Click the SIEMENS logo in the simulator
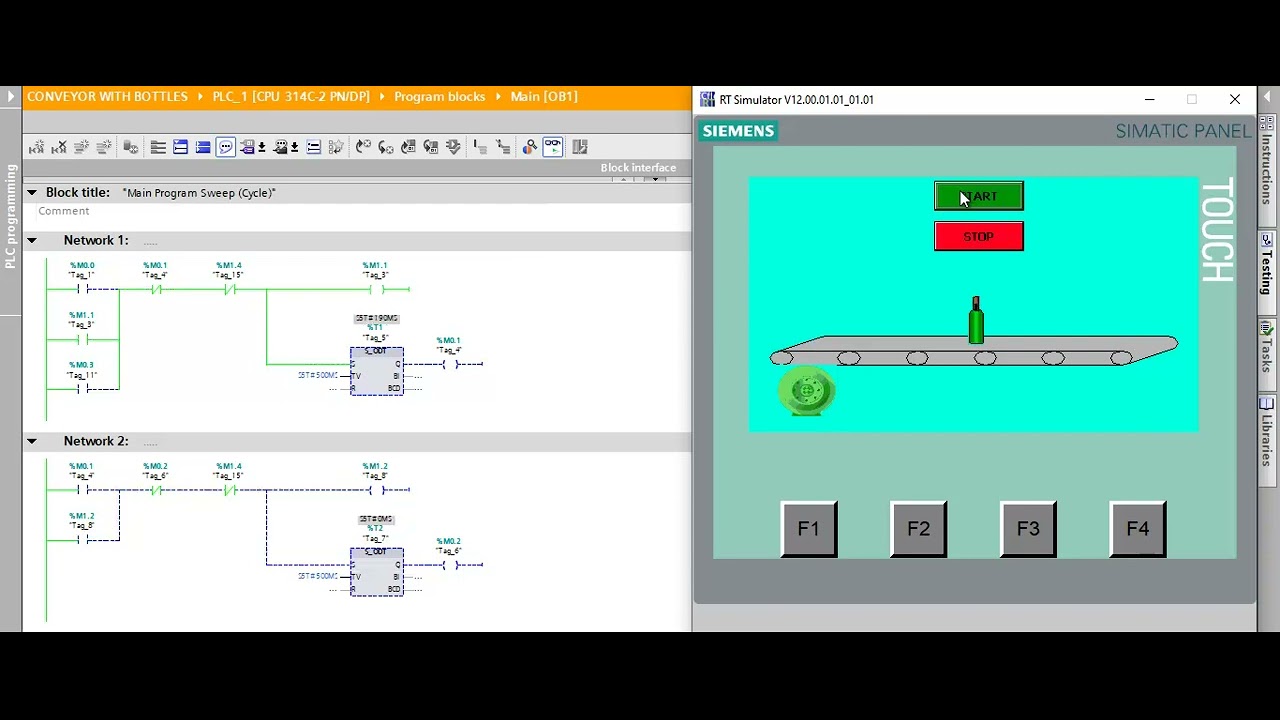This screenshot has height=720, width=1280. click(x=738, y=131)
